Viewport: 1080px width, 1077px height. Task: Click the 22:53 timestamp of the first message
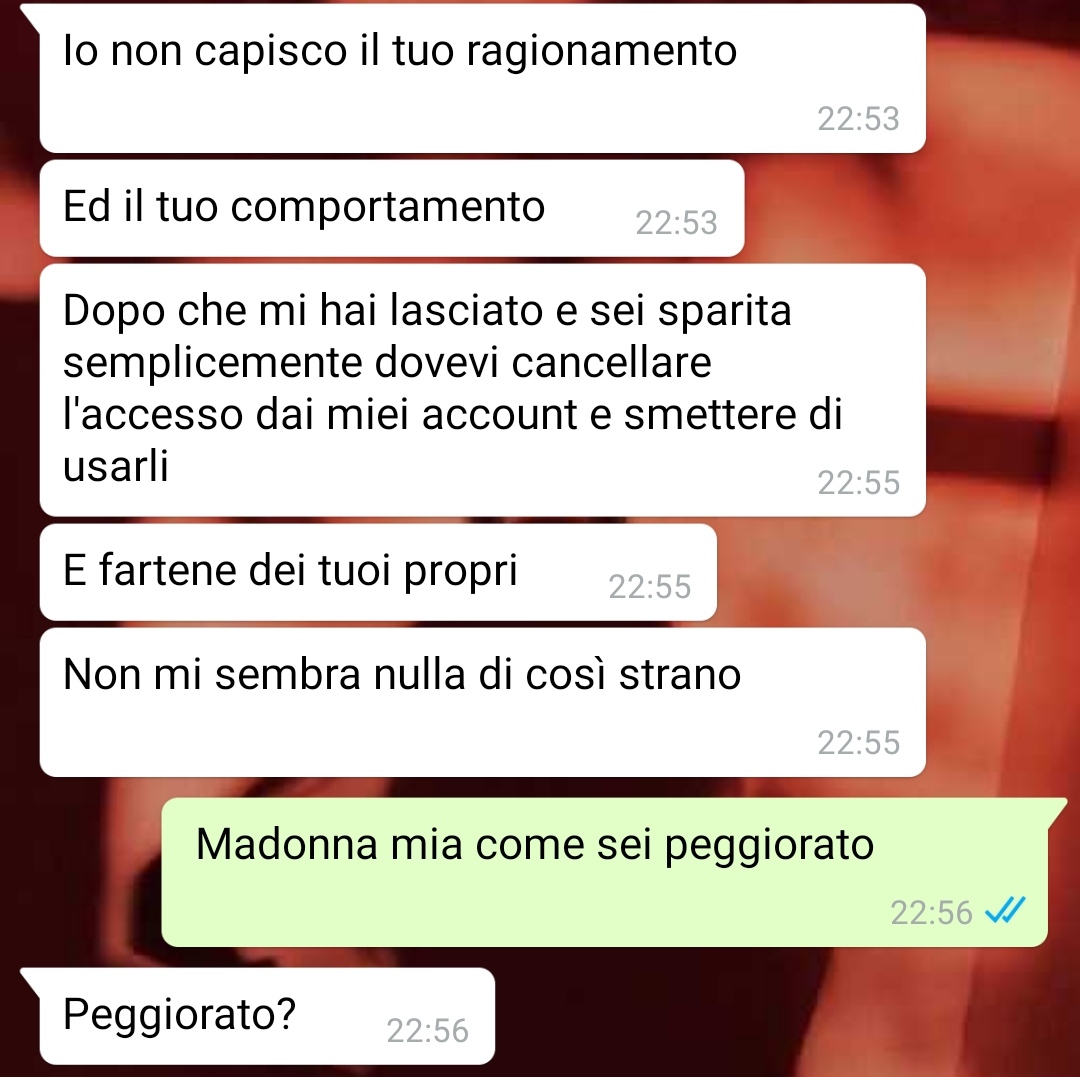point(858,119)
